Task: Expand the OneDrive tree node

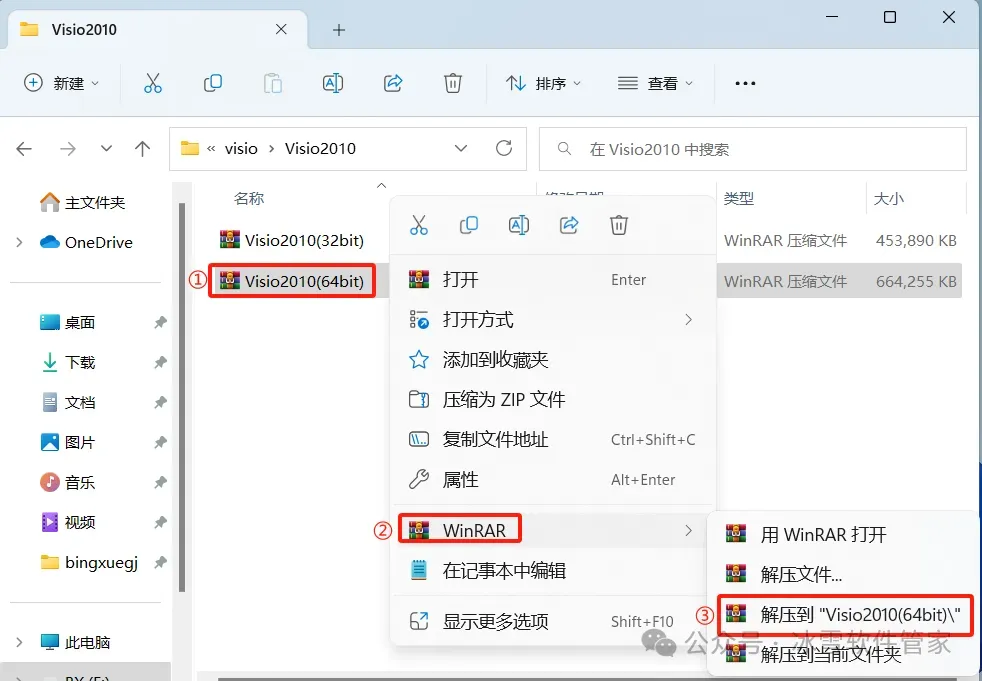Action: tap(19, 242)
